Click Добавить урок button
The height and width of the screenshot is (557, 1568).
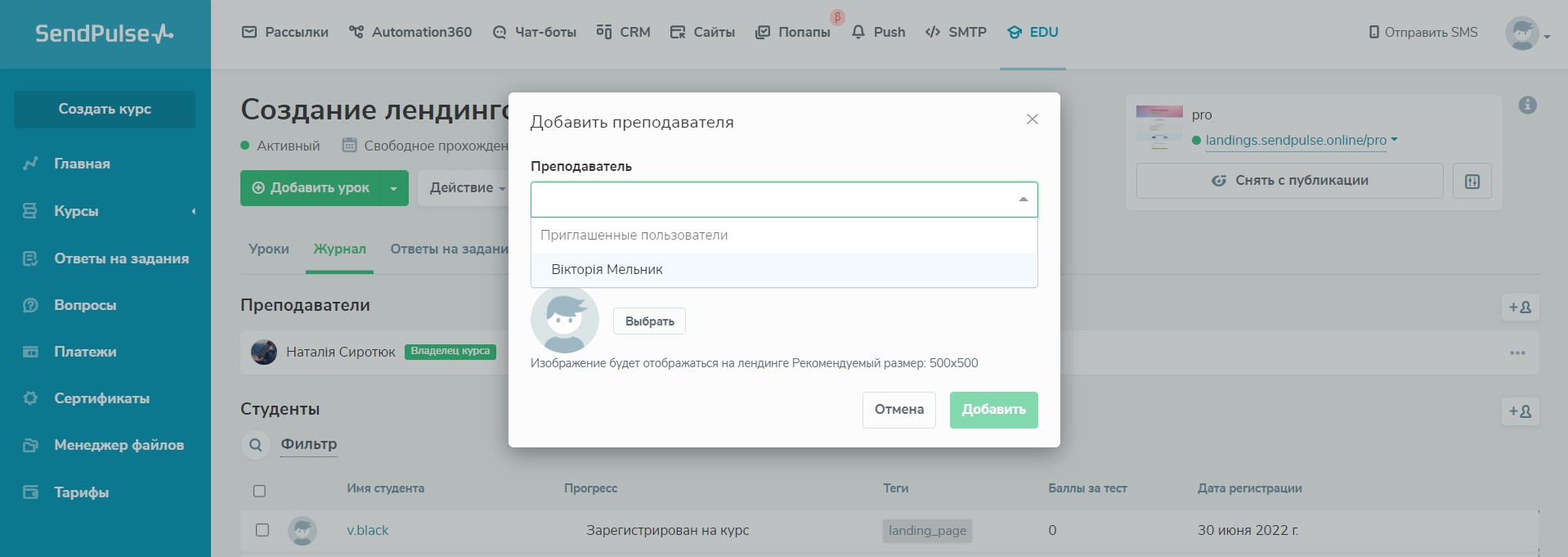pos(311,188)
